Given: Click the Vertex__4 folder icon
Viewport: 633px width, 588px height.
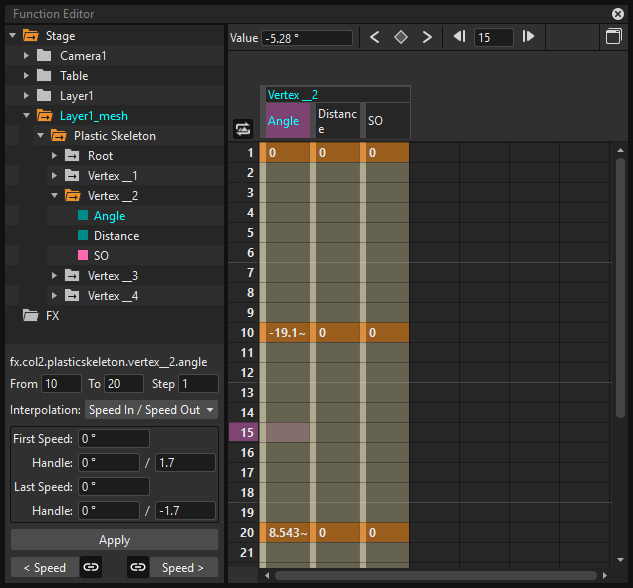Looking at the screenshot, I should [72, 296].
